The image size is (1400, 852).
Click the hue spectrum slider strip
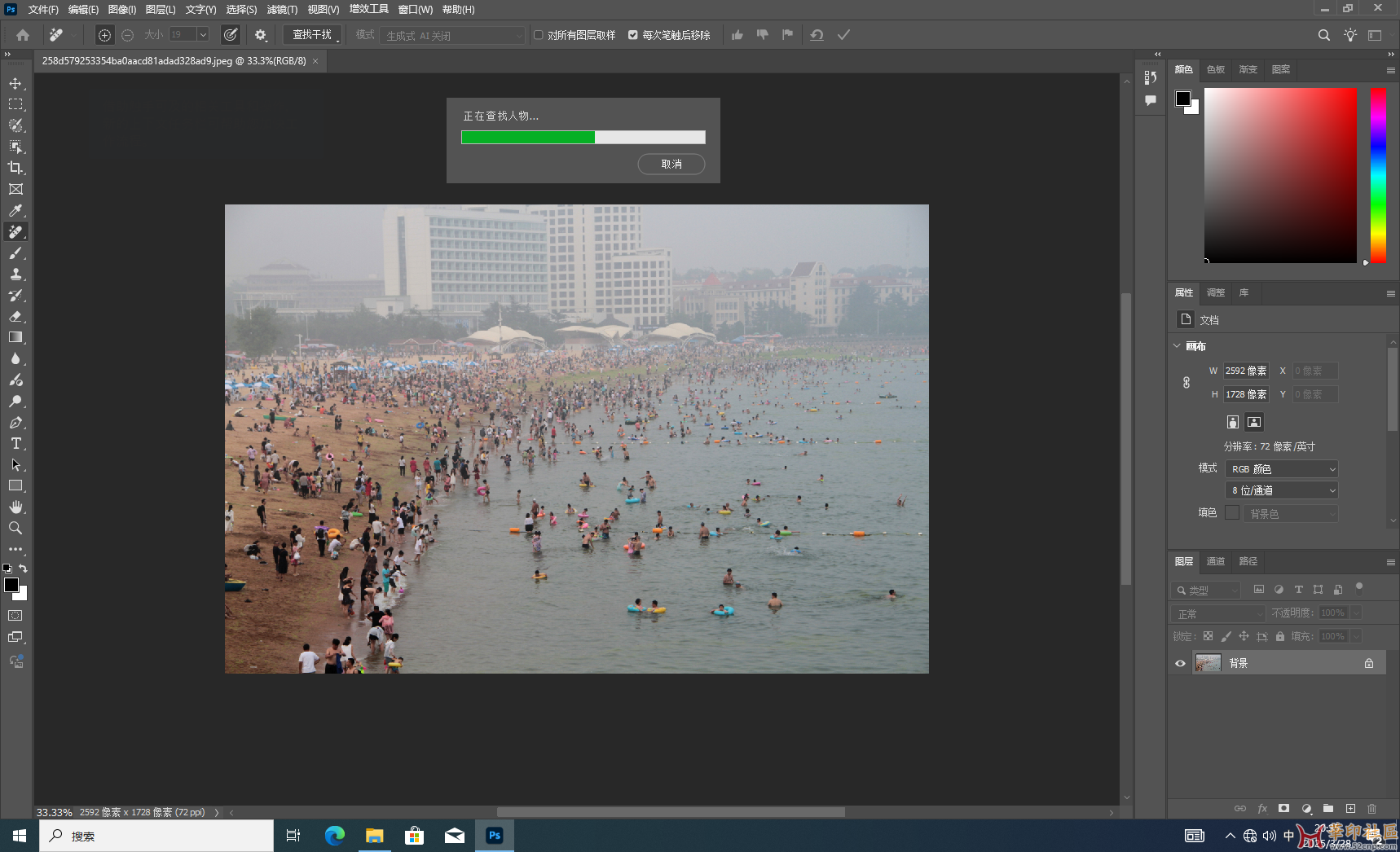coord(1378,175)
